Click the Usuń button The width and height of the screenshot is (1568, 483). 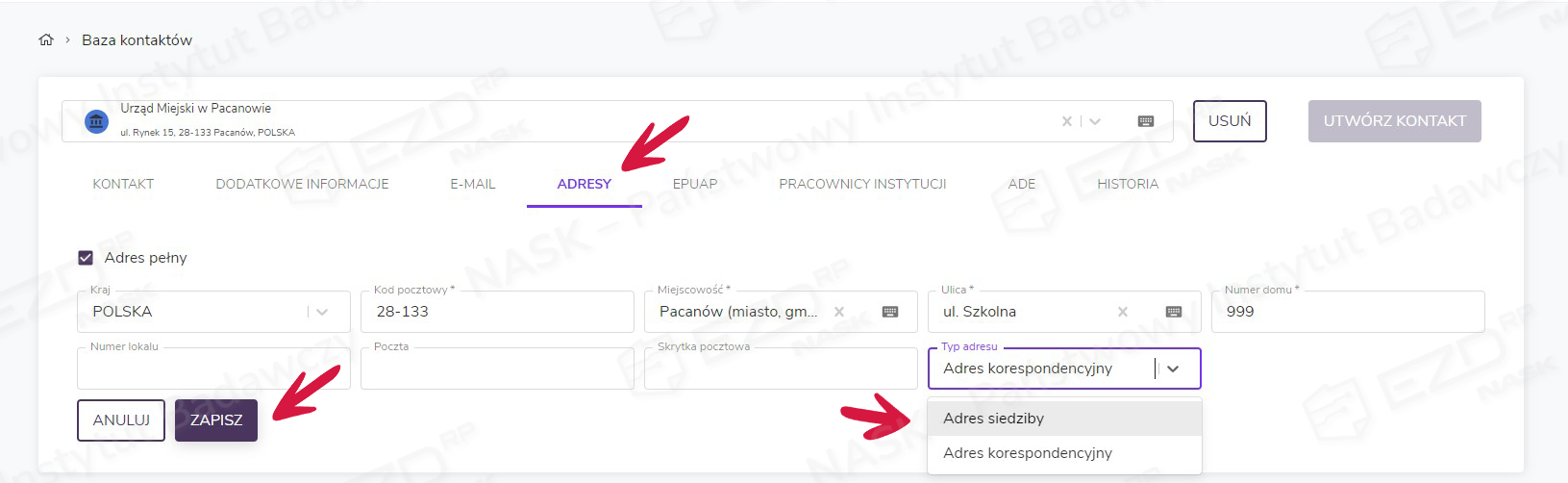click(x=1230, y=121)
